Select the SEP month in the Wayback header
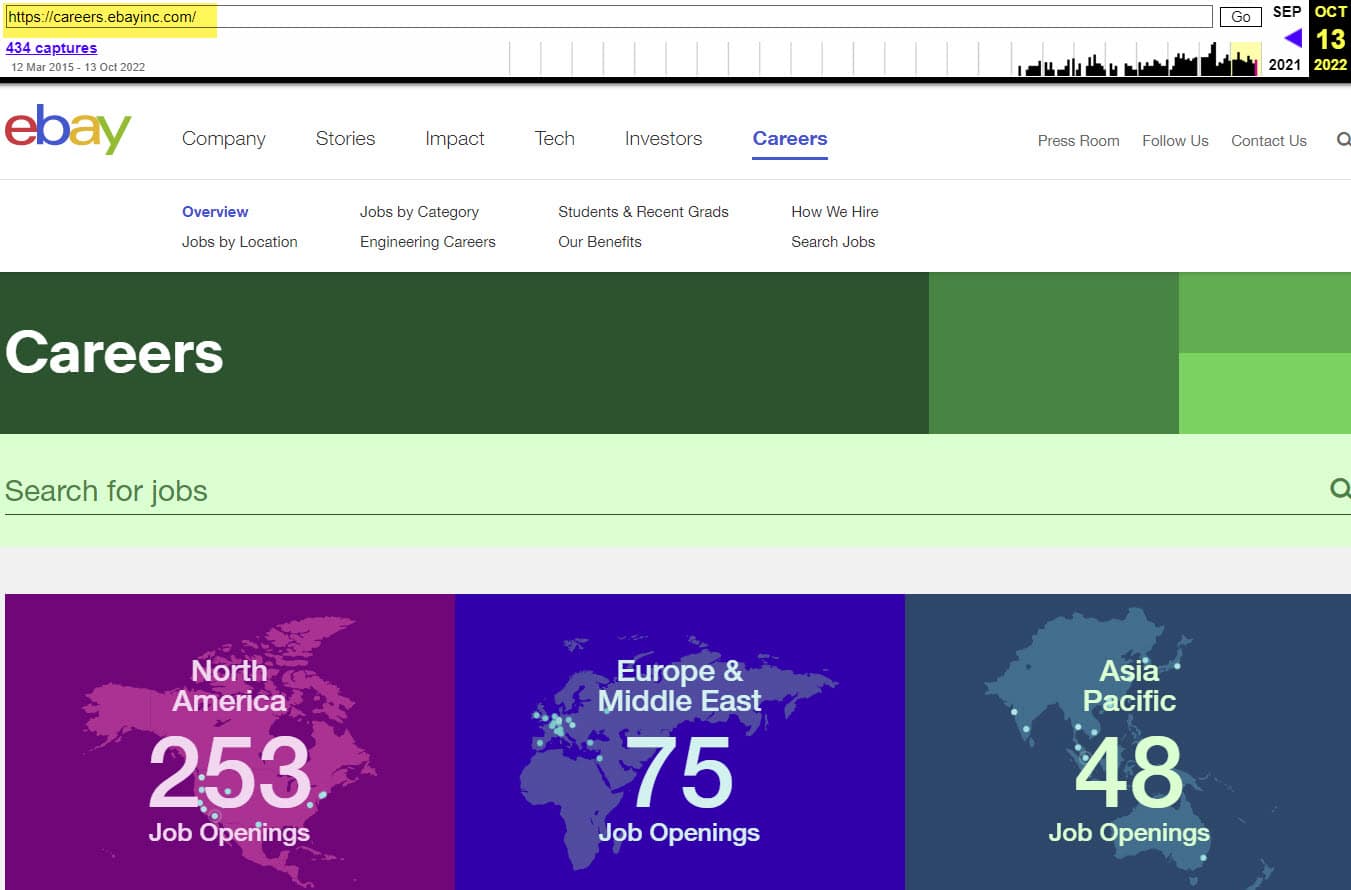The width and height of the screenshot is (1351, 890). point(1287,12)
